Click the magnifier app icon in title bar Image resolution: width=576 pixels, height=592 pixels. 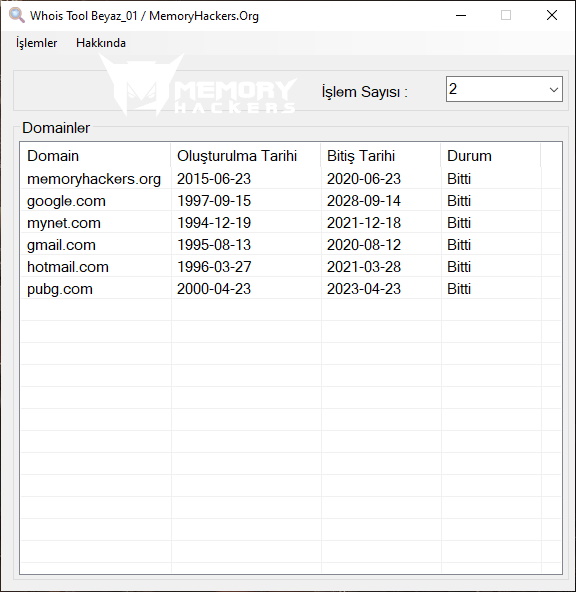click(x=17, y=15)
